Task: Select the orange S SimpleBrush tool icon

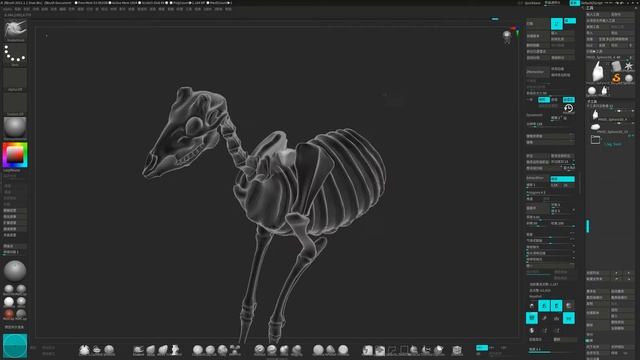Action: 616,78
